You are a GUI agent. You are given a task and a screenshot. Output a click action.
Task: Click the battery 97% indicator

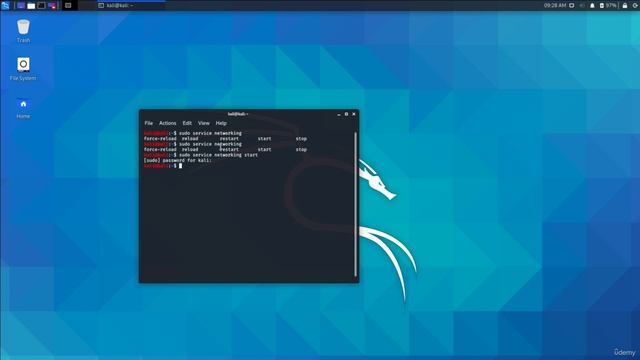coord(608,5)
